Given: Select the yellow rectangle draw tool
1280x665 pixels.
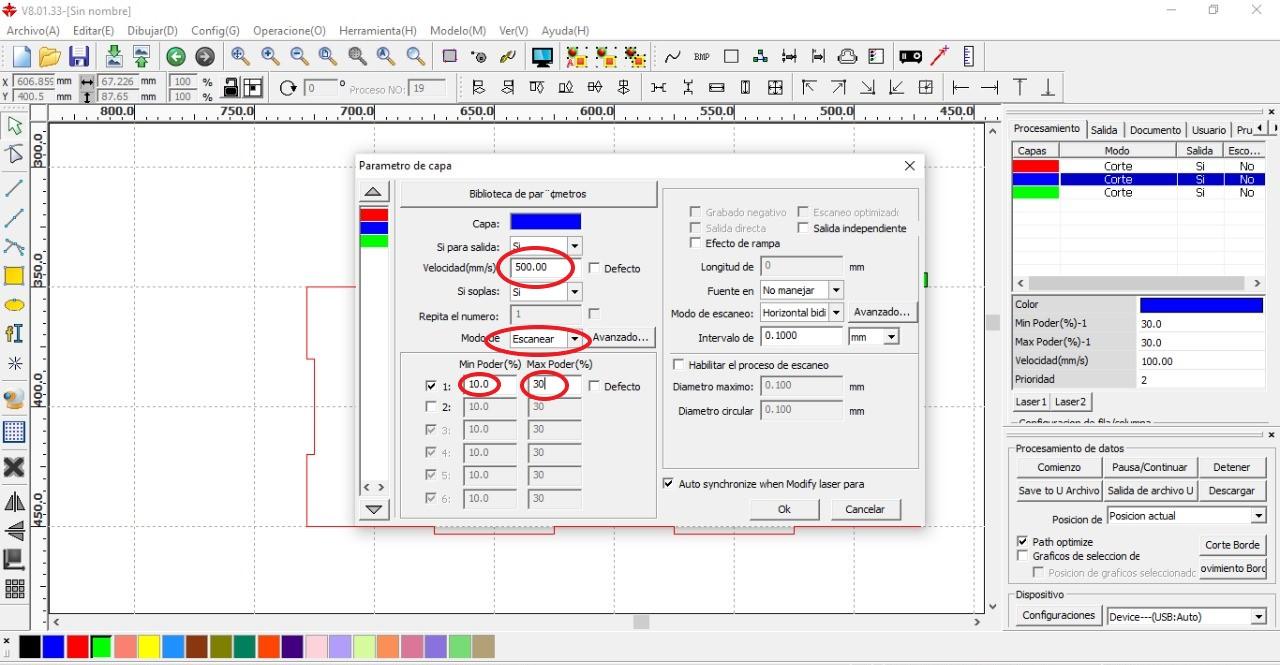Looking at the screenshot, I should [14, 276].
